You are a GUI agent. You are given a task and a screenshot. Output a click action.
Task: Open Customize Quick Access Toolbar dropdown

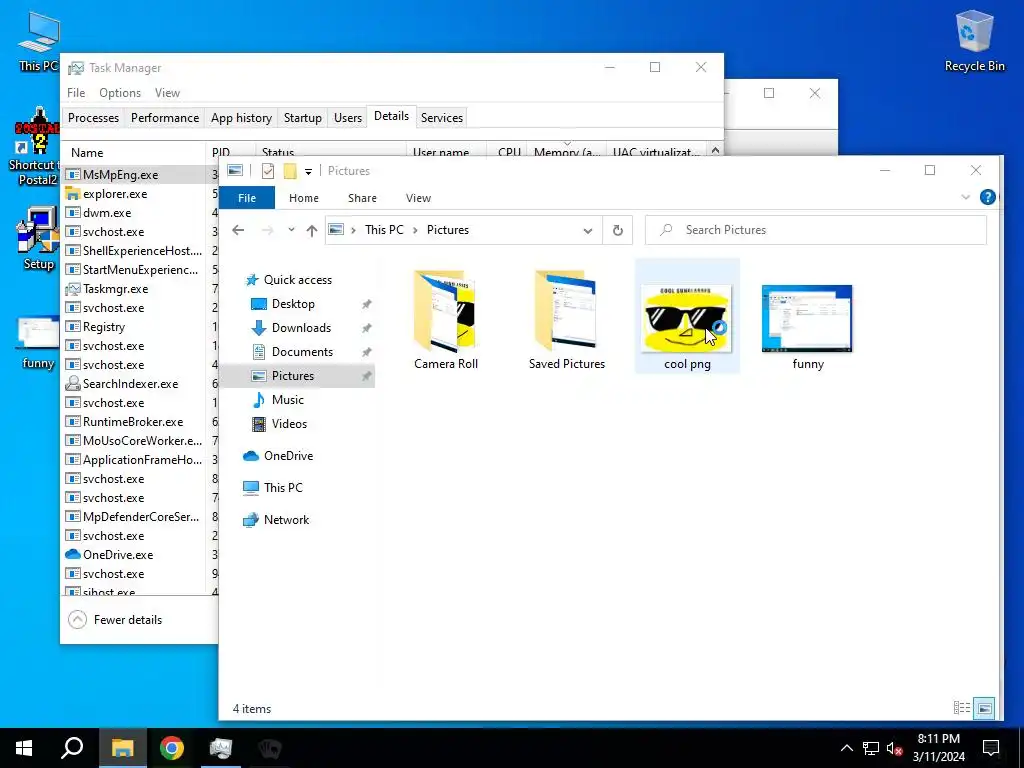point(308,171)
